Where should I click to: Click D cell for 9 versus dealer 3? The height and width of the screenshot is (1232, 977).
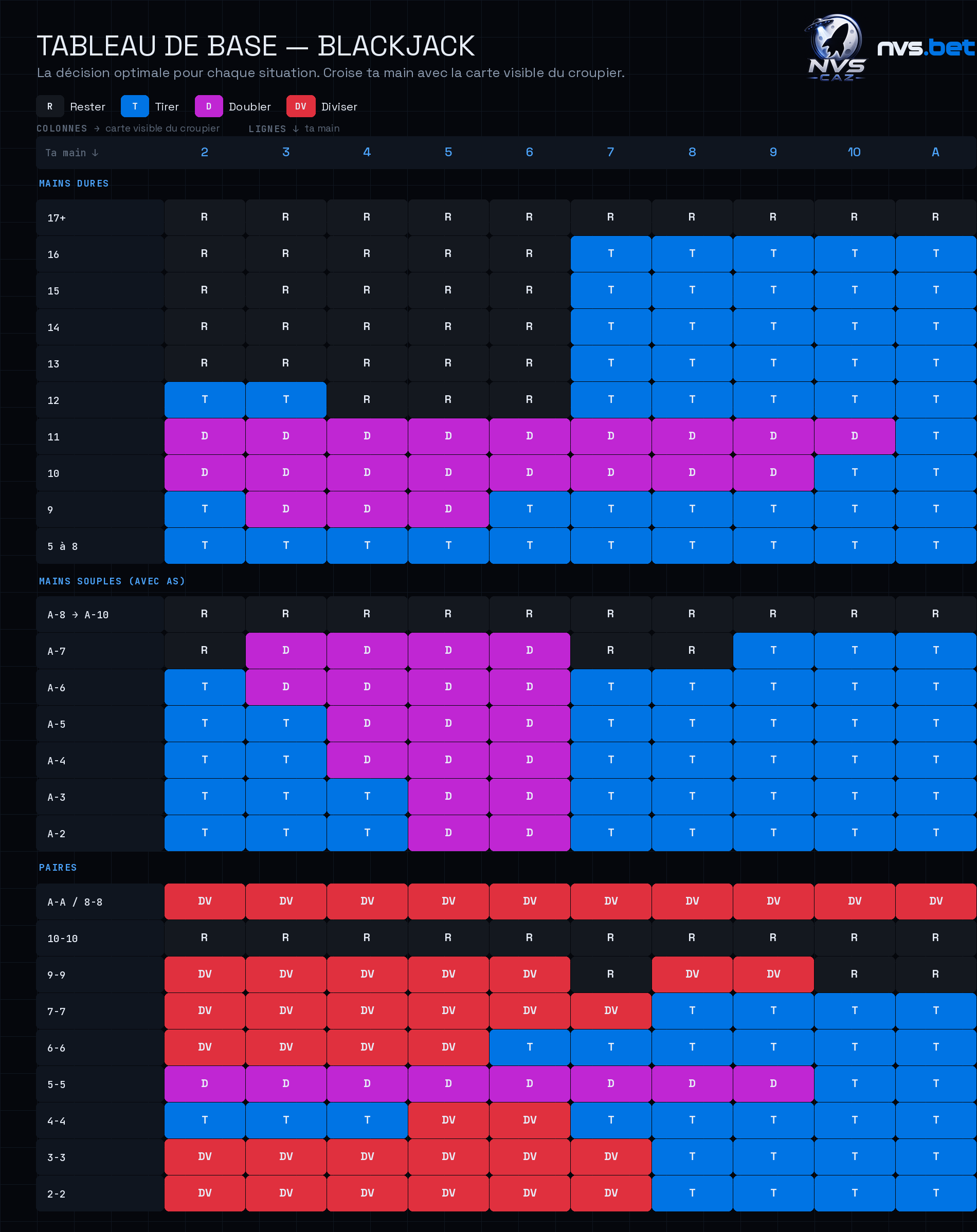286,509
